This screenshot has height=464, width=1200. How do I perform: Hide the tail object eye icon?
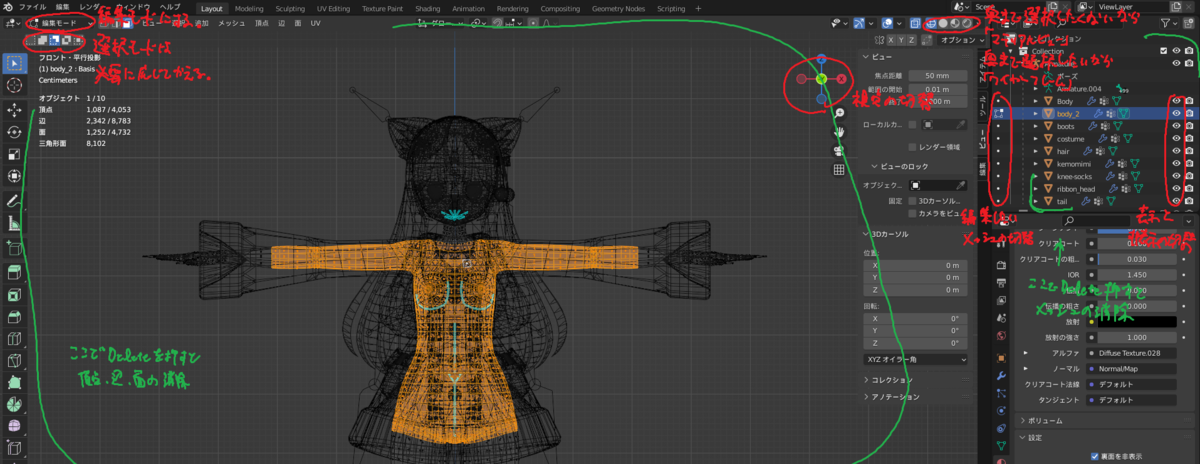(1176, 201)
